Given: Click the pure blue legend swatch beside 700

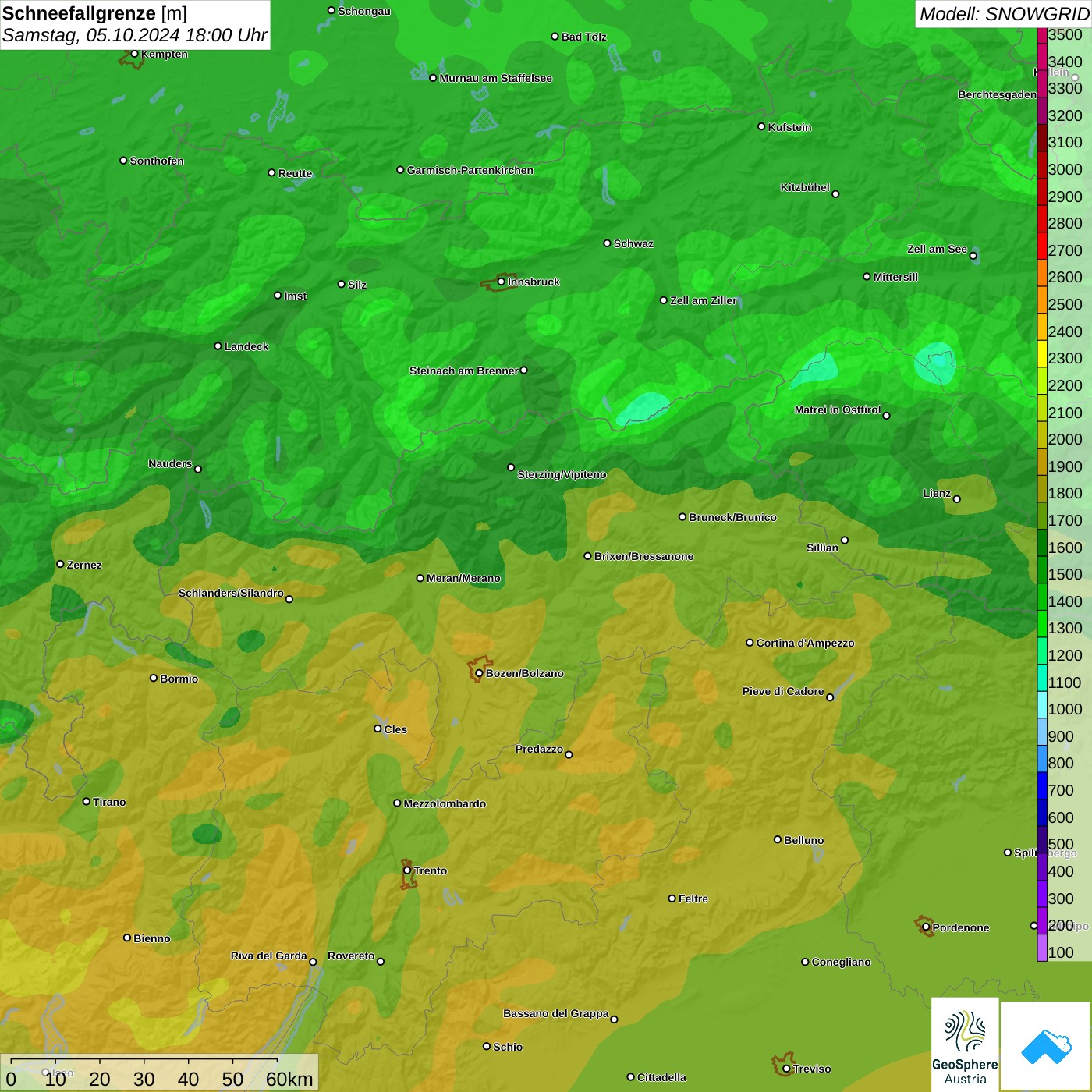Looking at the screenshot, I should coord(1042,786).
